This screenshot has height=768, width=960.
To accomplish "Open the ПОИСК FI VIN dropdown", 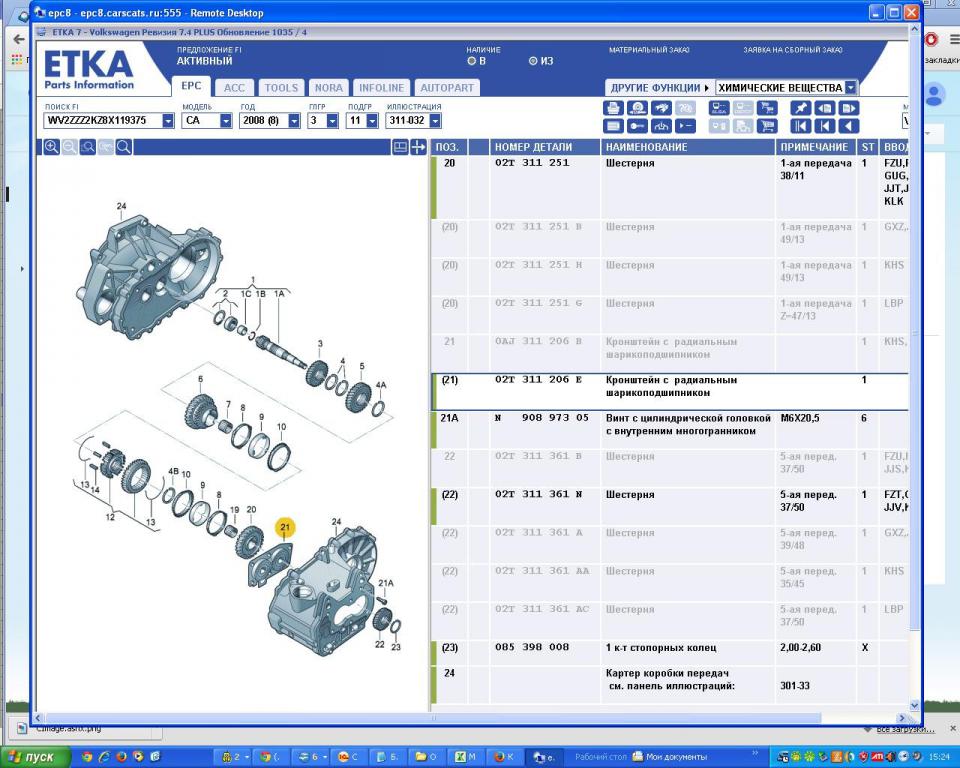I will click(168, 121).
